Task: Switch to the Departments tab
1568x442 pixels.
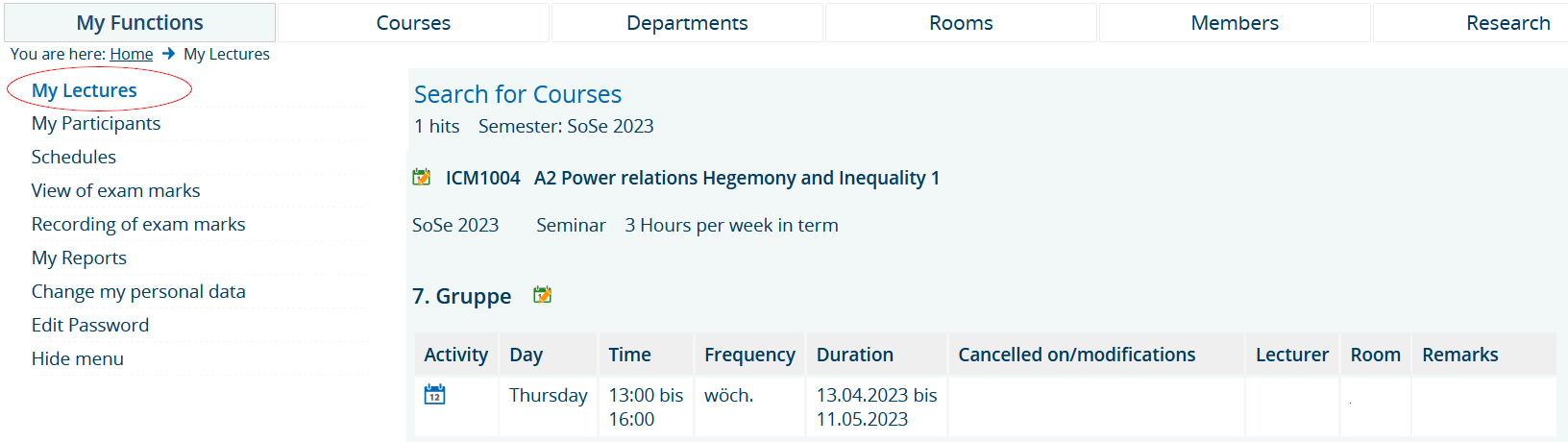Action: [687, 23]
